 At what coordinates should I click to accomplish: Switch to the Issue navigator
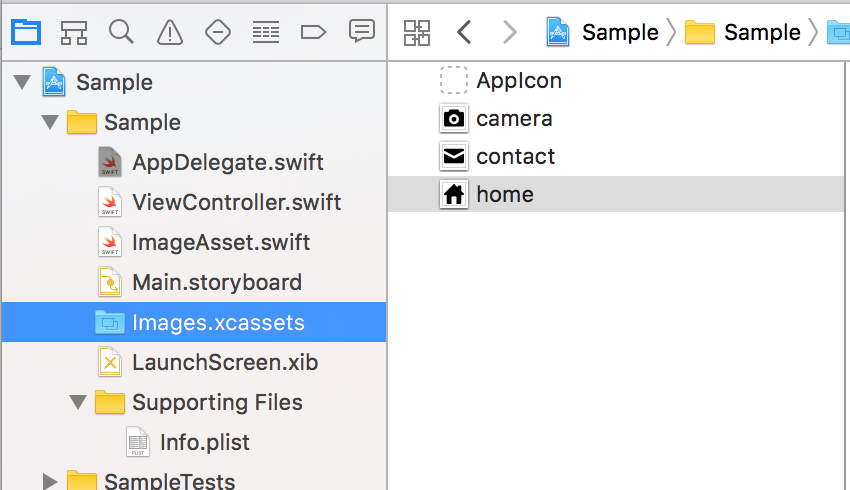point(170,32)
